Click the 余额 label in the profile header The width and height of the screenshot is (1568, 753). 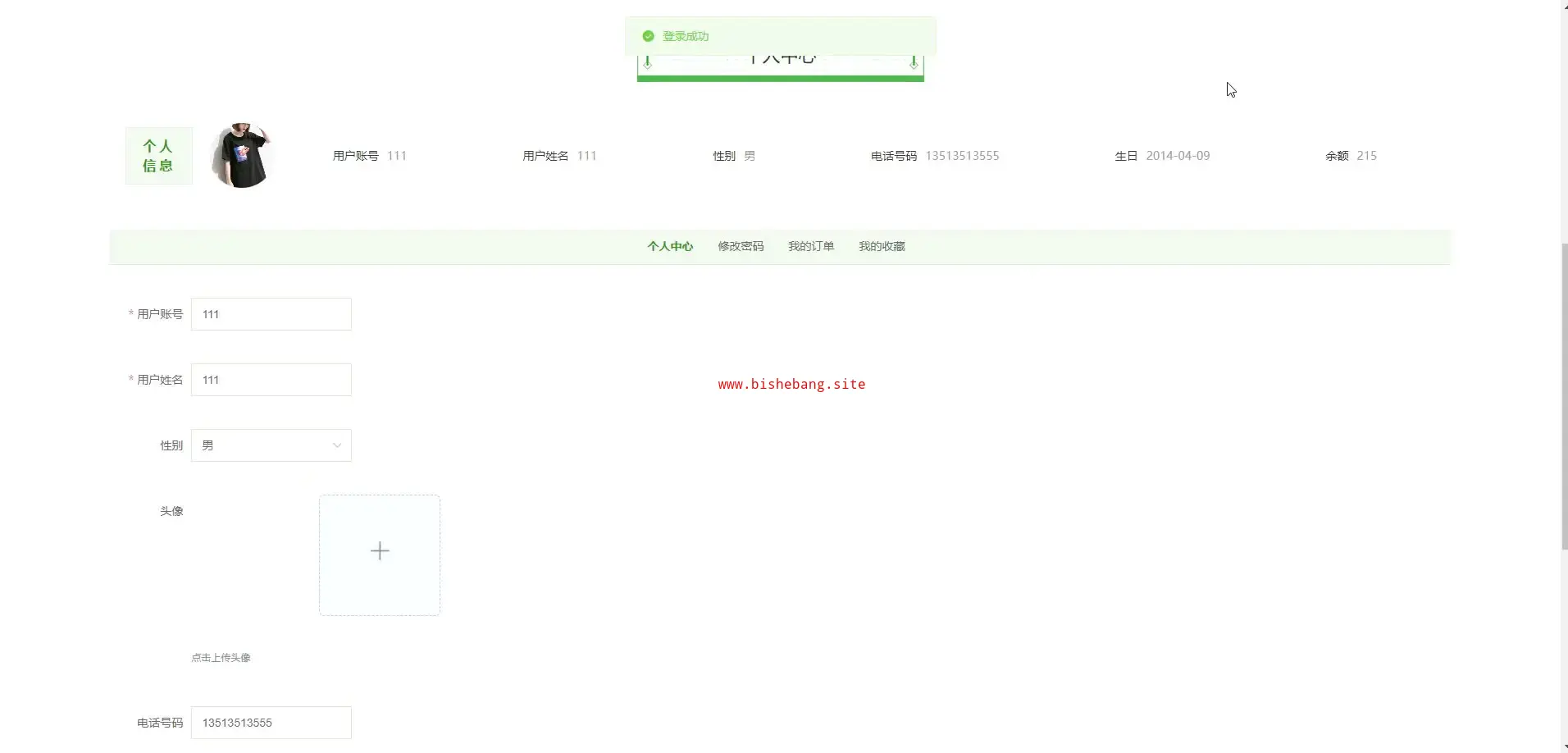pyautogui.click(x=1337, y=156)
